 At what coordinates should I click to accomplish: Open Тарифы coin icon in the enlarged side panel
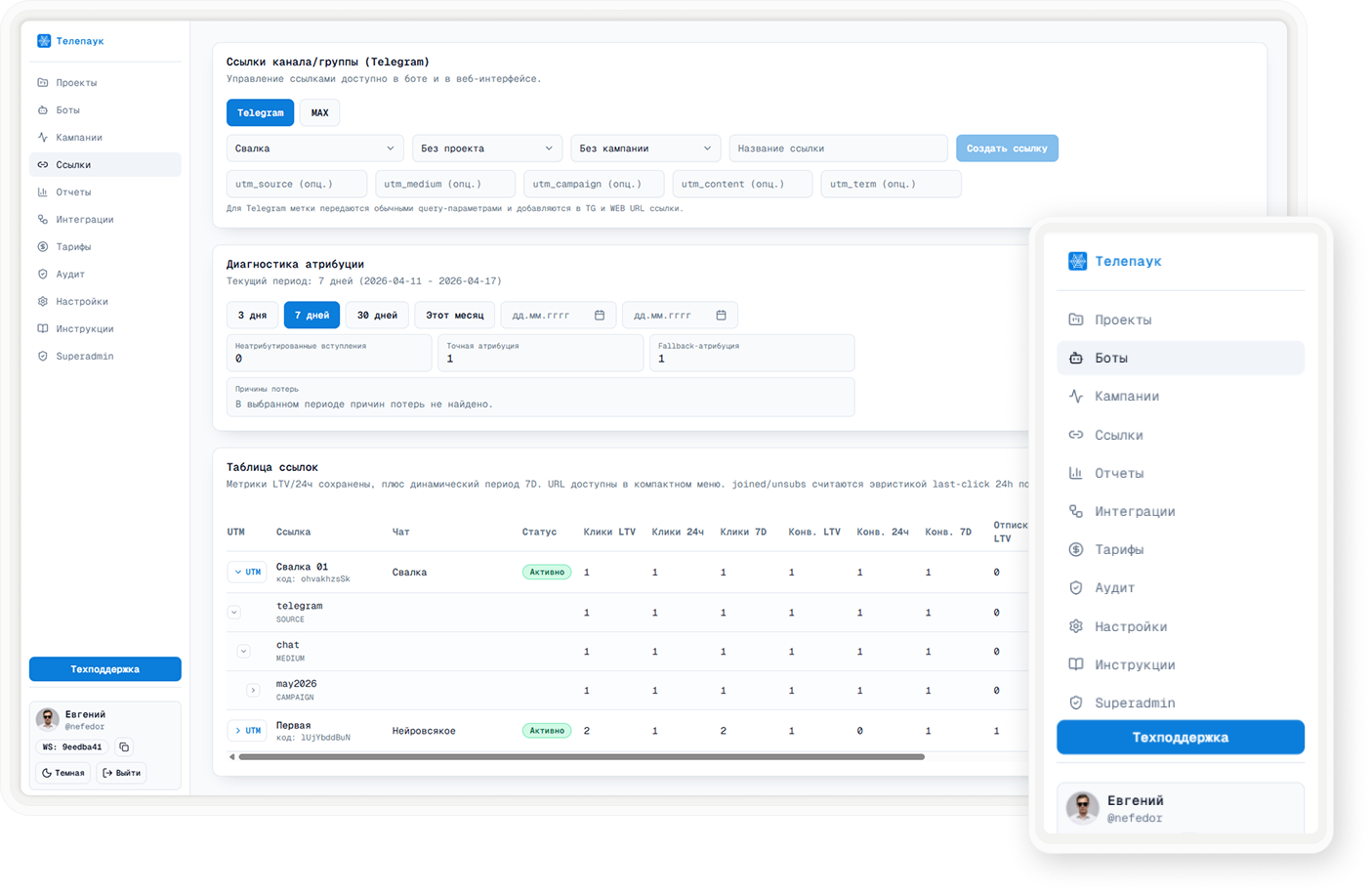(x=1076, y=549)
